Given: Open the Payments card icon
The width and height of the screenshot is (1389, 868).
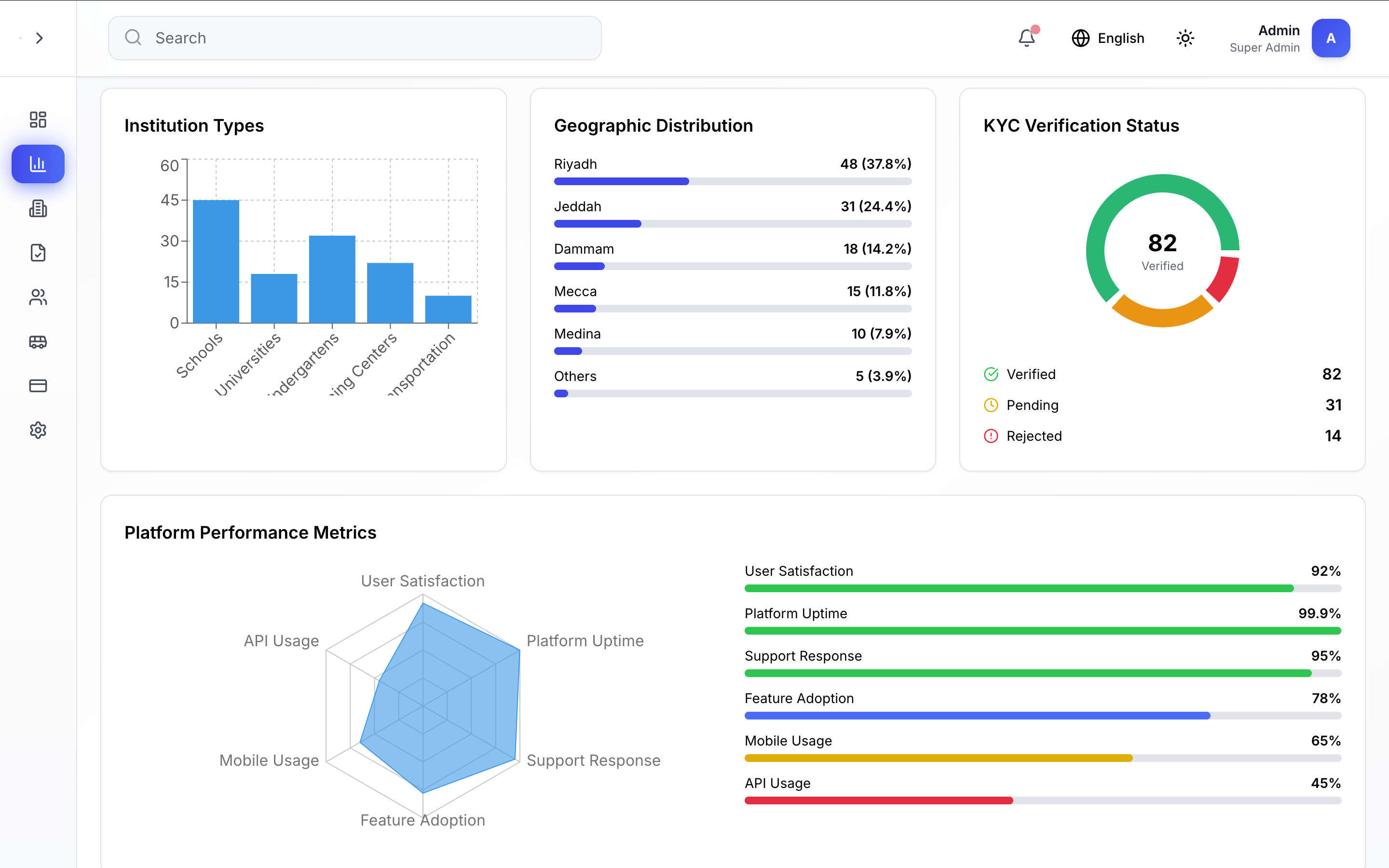Looking at the screenshot, I should pyautogui.click(x=38, y=386).
